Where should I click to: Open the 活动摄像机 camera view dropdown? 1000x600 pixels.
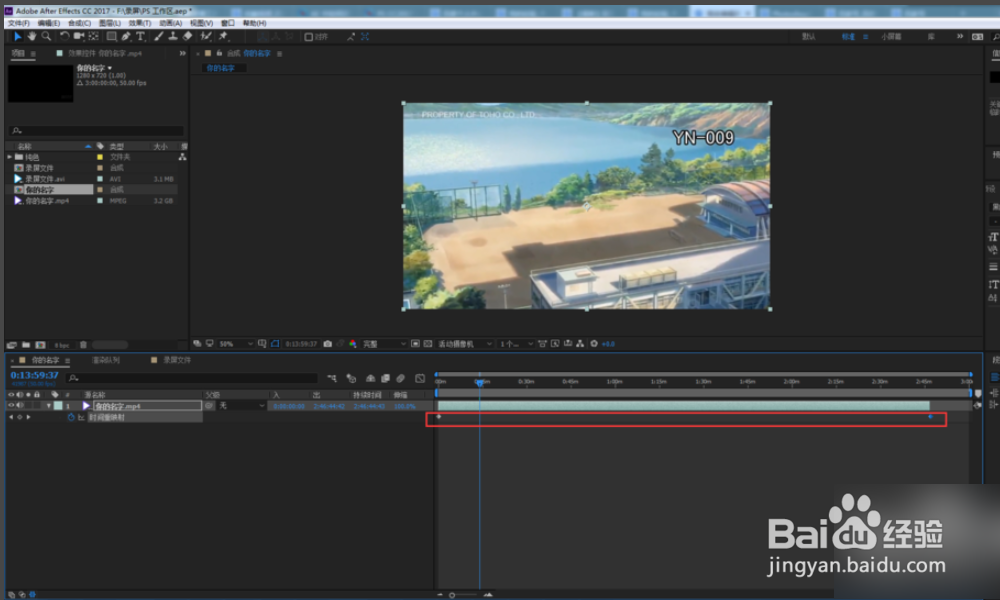click(x=465, y=344)
